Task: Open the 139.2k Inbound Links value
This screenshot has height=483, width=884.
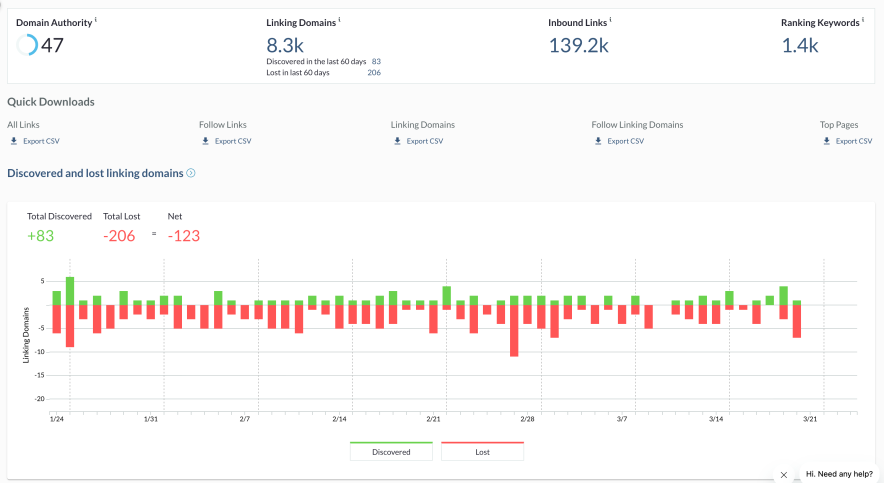Action: coord(579,45)
